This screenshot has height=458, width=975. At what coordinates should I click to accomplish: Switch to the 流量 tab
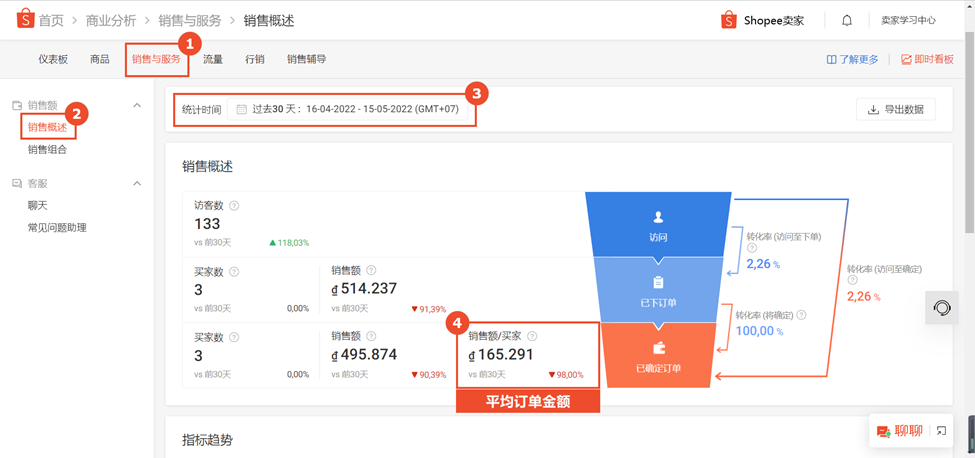click(213, 60)
